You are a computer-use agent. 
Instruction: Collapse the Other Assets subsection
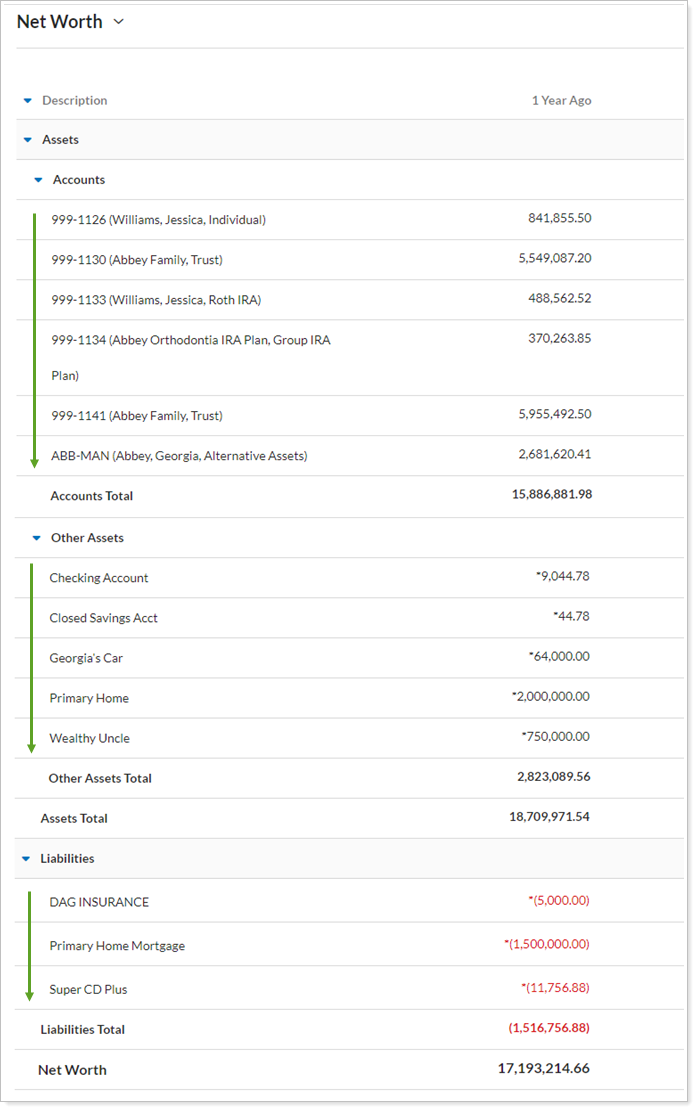pyautogui.click(x=37, y=538)
